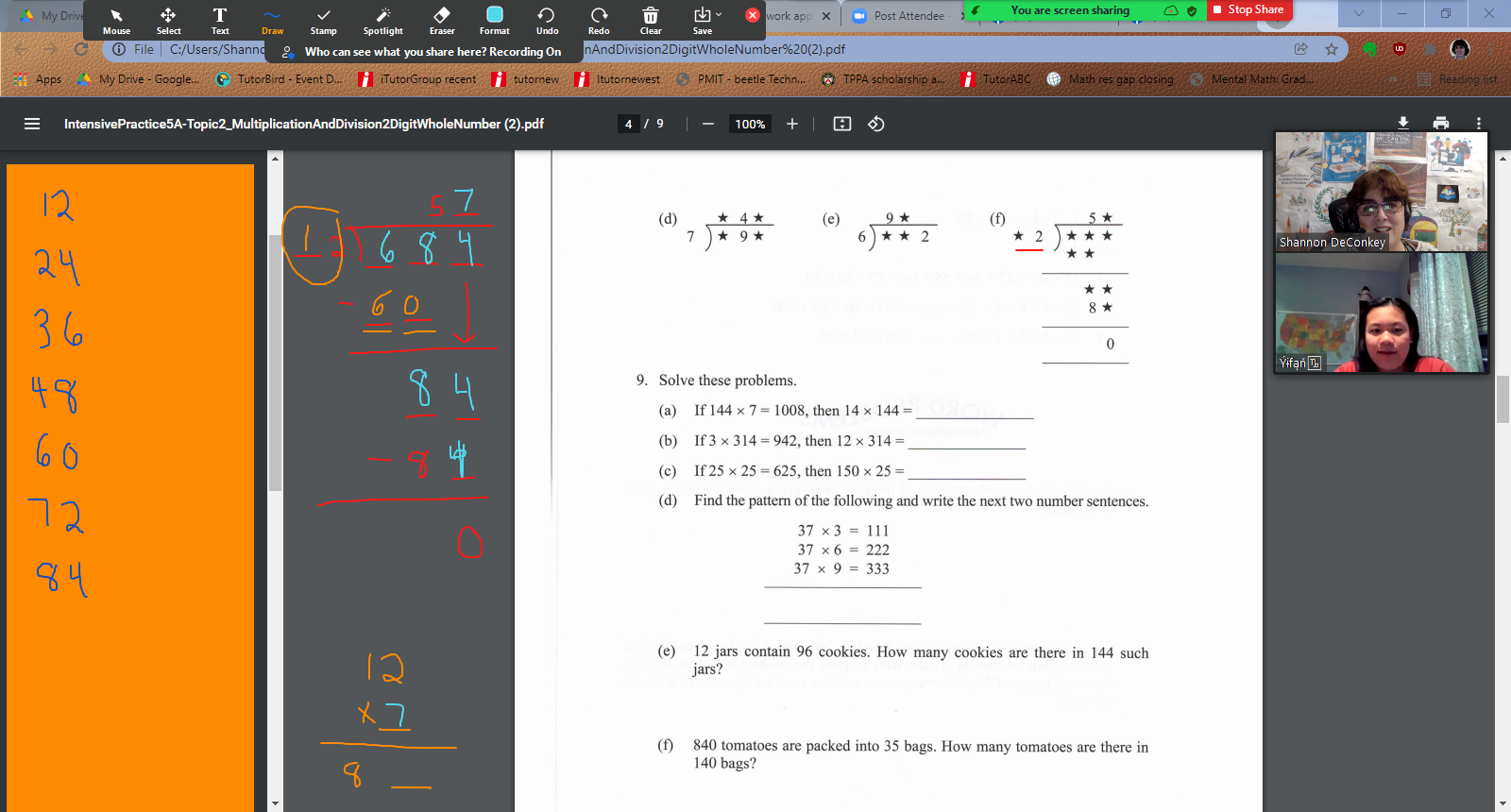Viewport: 1511px width, 812px height.
Task: Open the green browser extension icon
Action: [x=1369, y=49]
